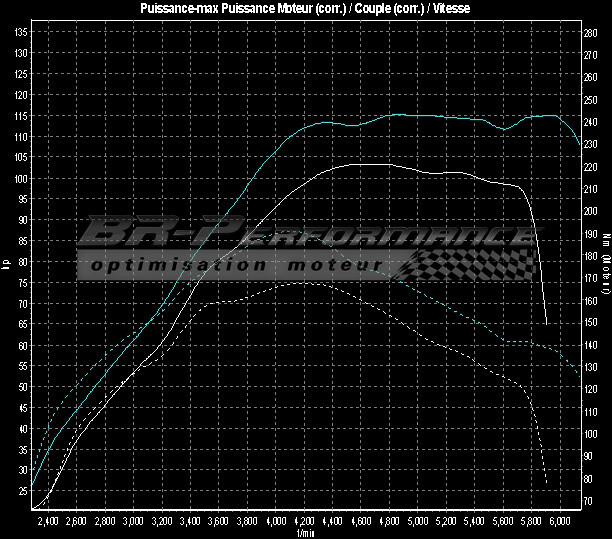The height and width of the screenshot is (539, 612).
Task: Click the 6,000 tick on RPM axis
Action: click(563, 522)
